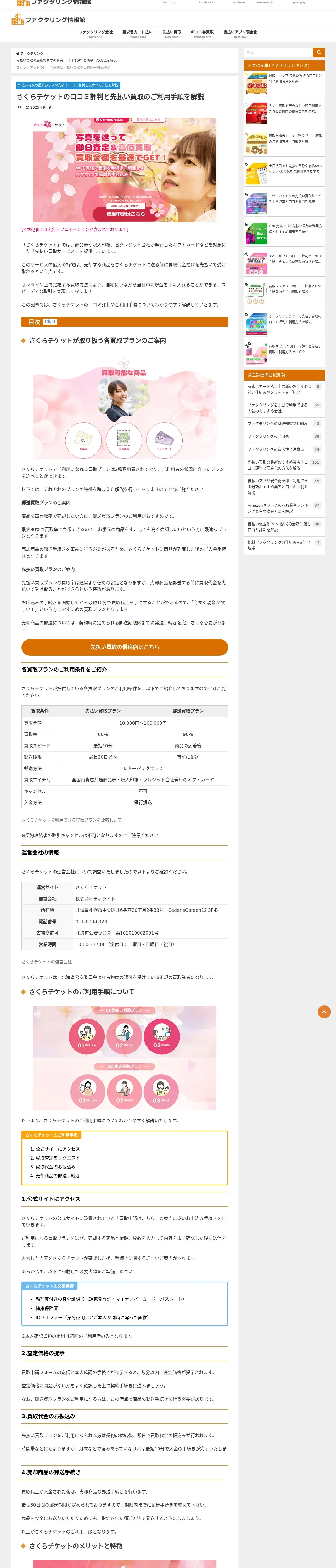Viewport: 336px width, 1568px height.
Task: Open category 請求書カード払い｜最新のおすすめ会社 (8)
Action: (284, 390)
